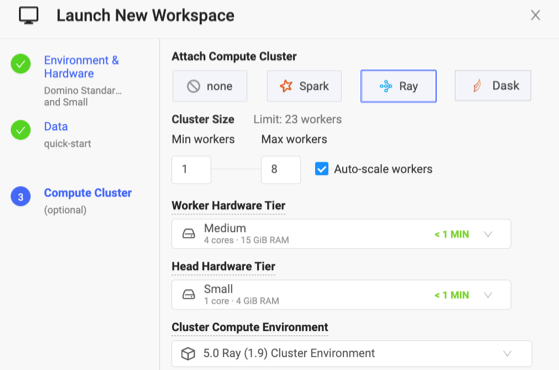This screenshot has width=559, height=370.
Task: Click the none prohibited circle icon
Action: tap(193, 86)
